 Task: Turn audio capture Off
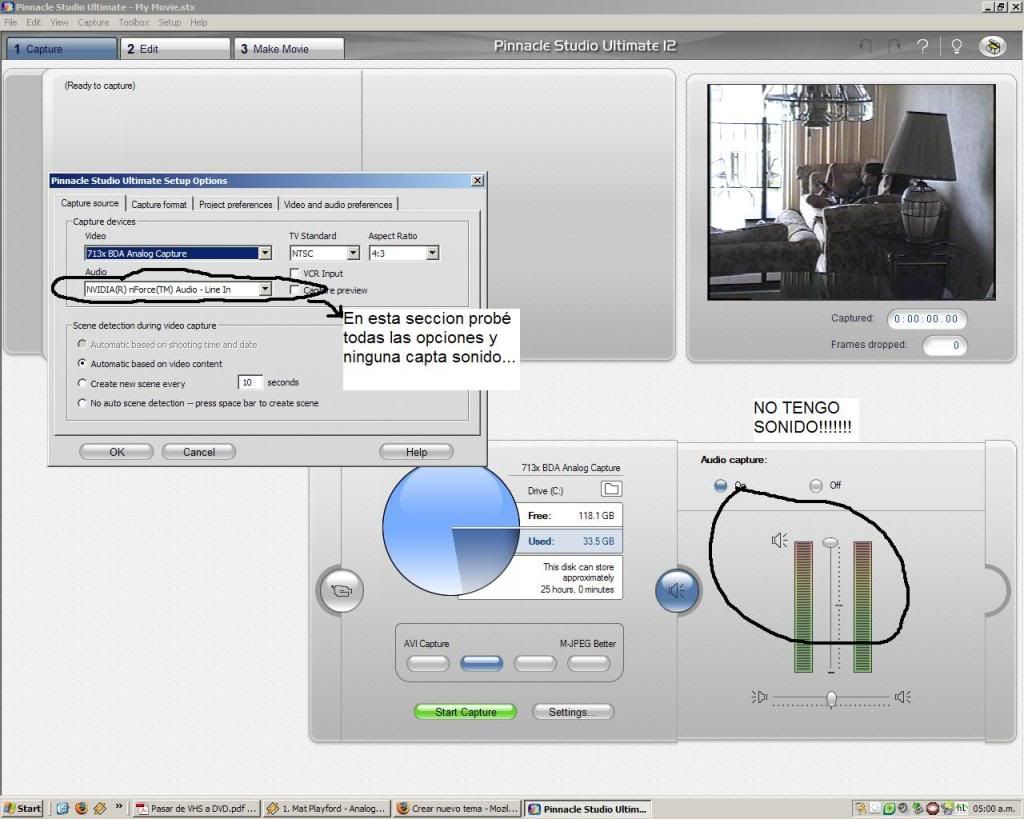tap(816, 485)
